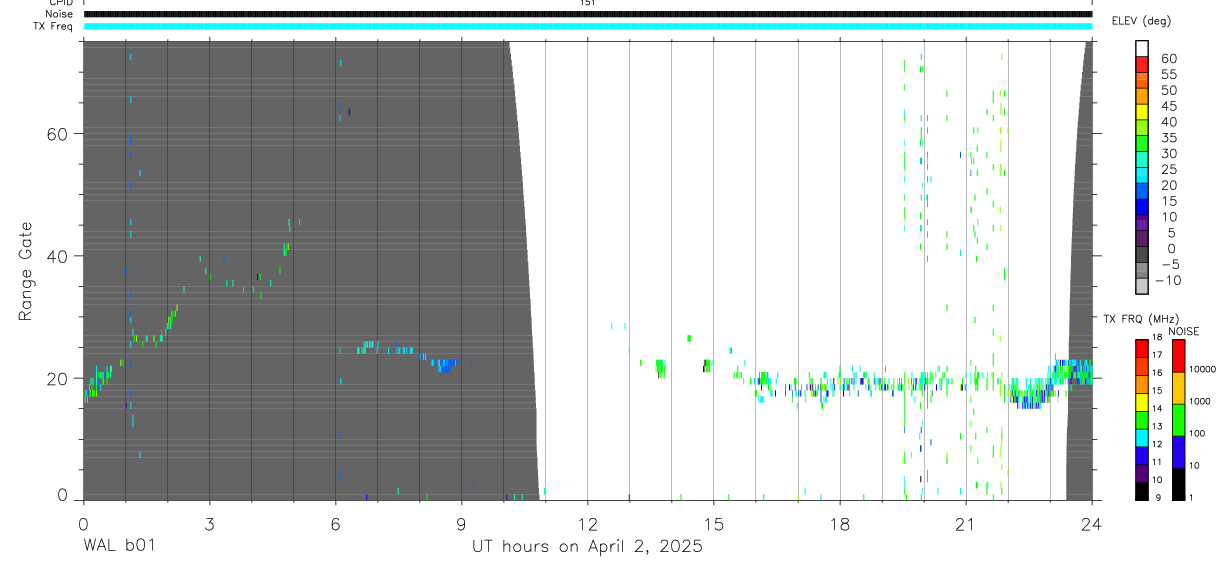Click the '3' tick on UT hours axis
This screenshot has width=1228, height=567.
pos(209,523)
